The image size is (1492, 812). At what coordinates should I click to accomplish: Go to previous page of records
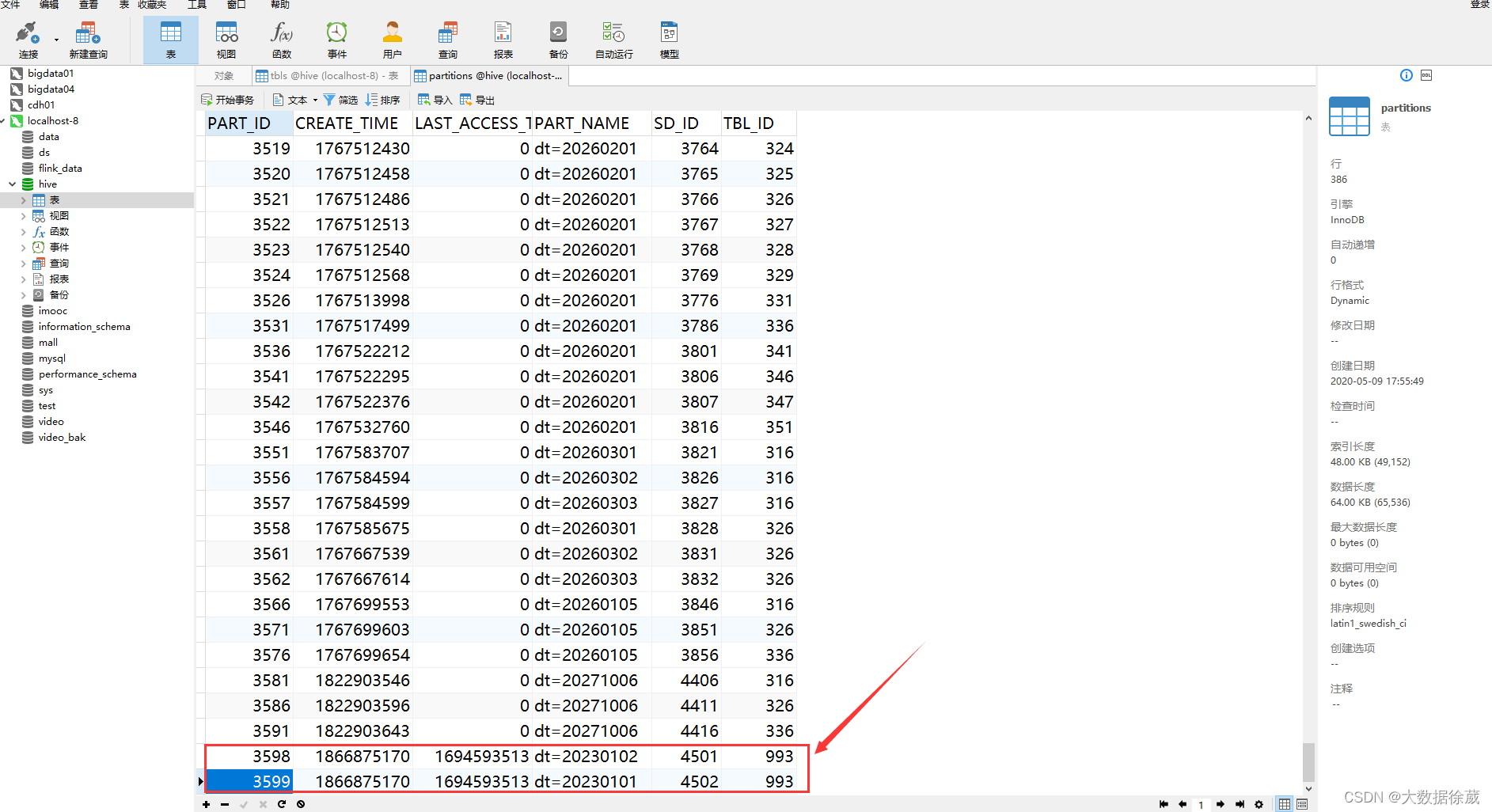[x=1183, y=804]
